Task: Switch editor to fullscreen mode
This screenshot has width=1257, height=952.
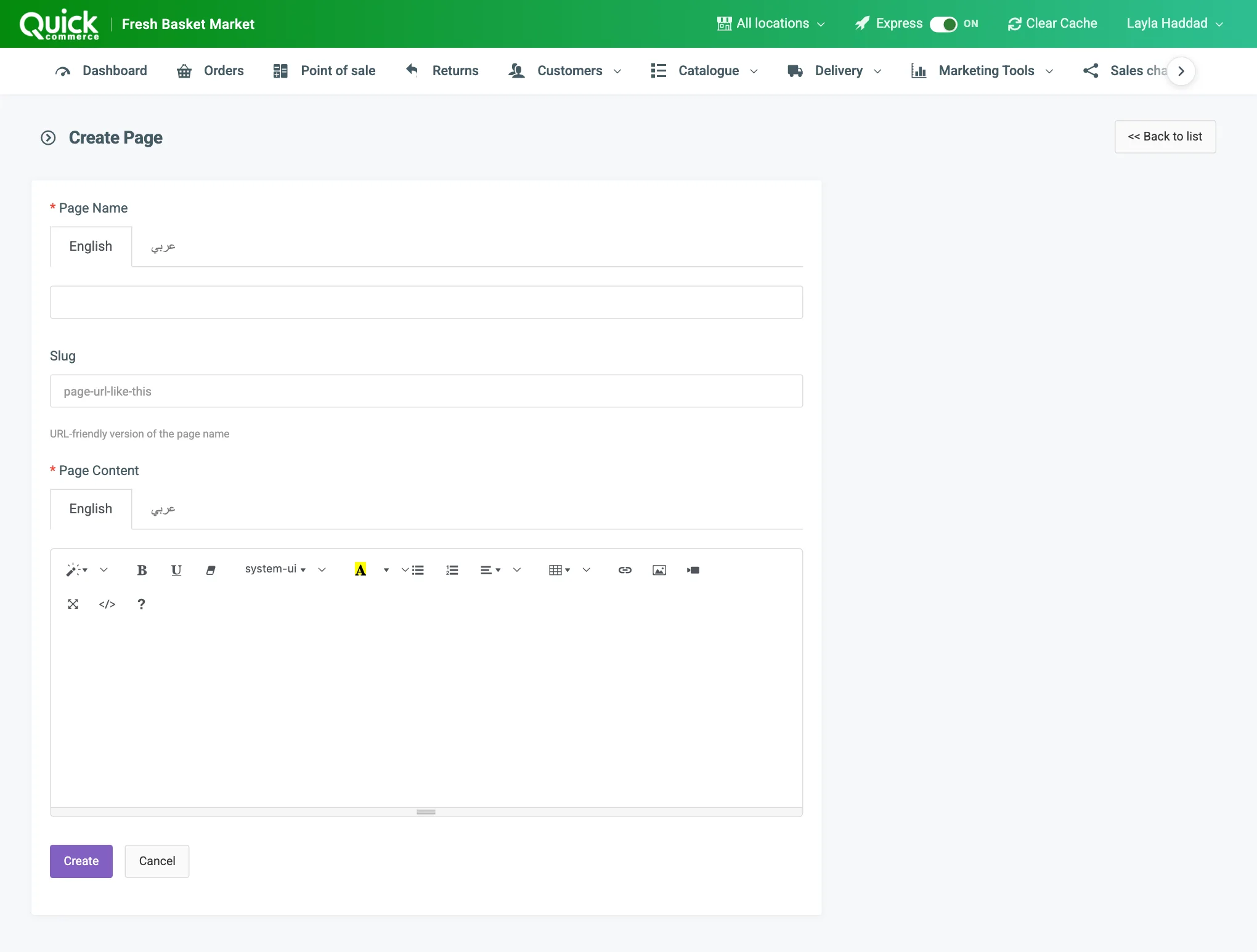Action: click(73, 604)
